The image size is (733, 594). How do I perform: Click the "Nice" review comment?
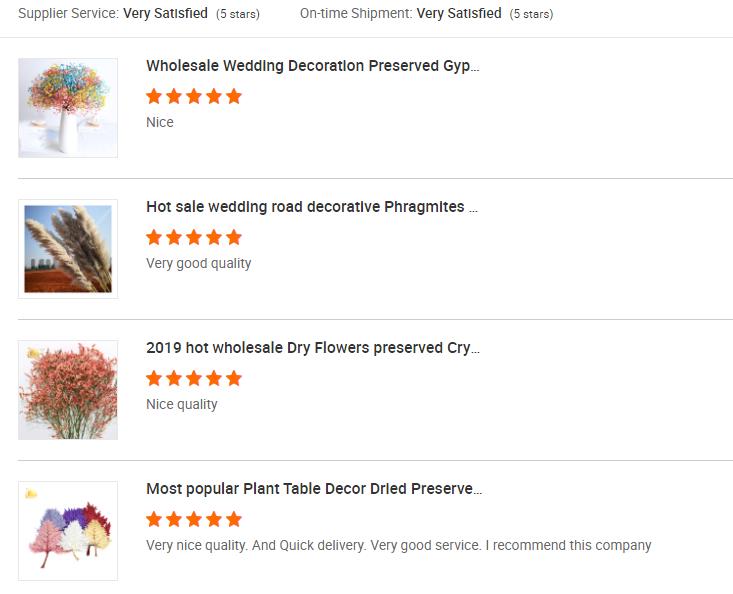(160, 122)
